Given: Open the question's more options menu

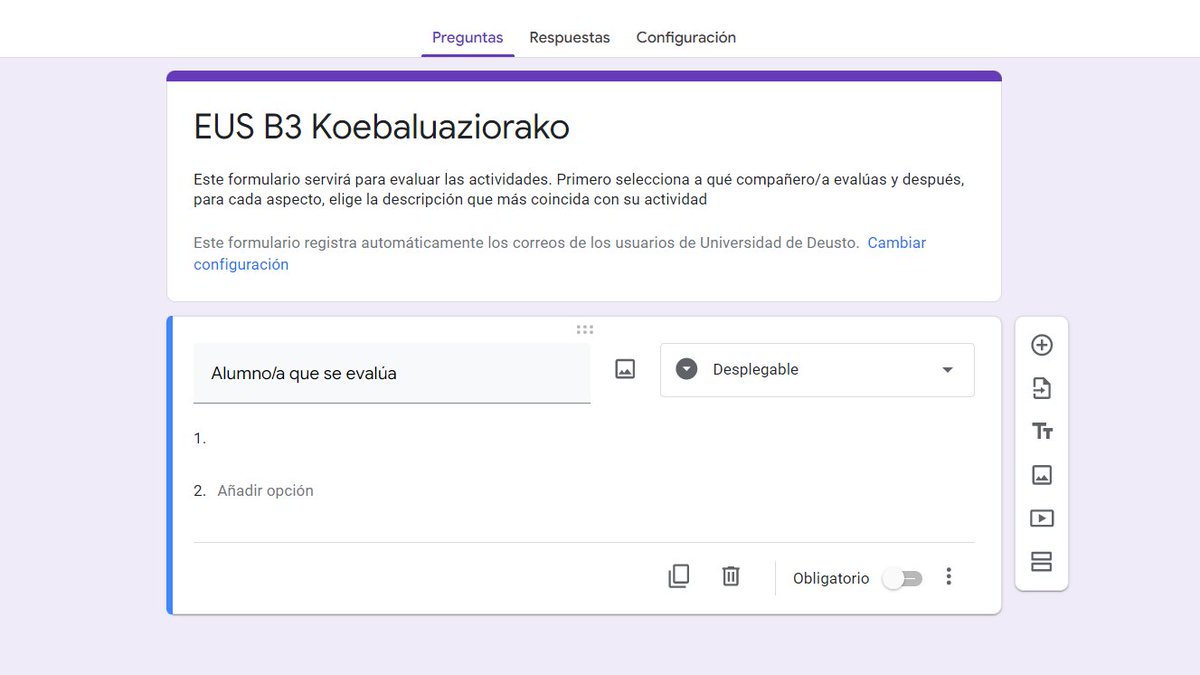Looking at the screenshot, I should (949, 577).
